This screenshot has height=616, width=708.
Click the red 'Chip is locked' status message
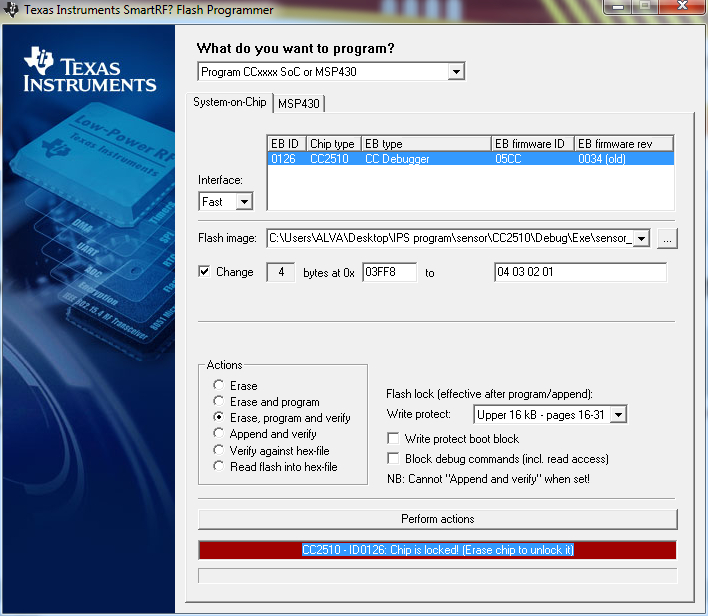[438, 550]
